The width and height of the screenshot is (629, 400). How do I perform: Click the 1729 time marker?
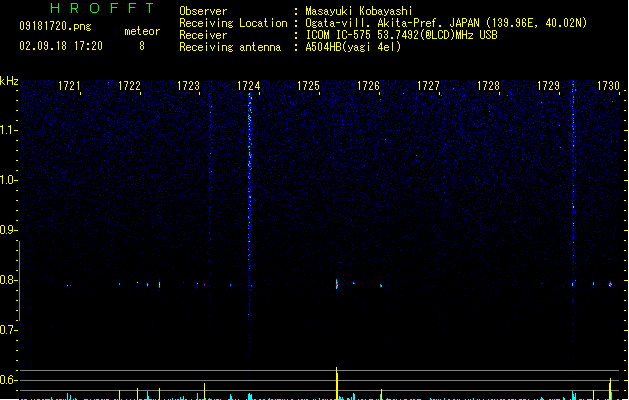point(548,86)
